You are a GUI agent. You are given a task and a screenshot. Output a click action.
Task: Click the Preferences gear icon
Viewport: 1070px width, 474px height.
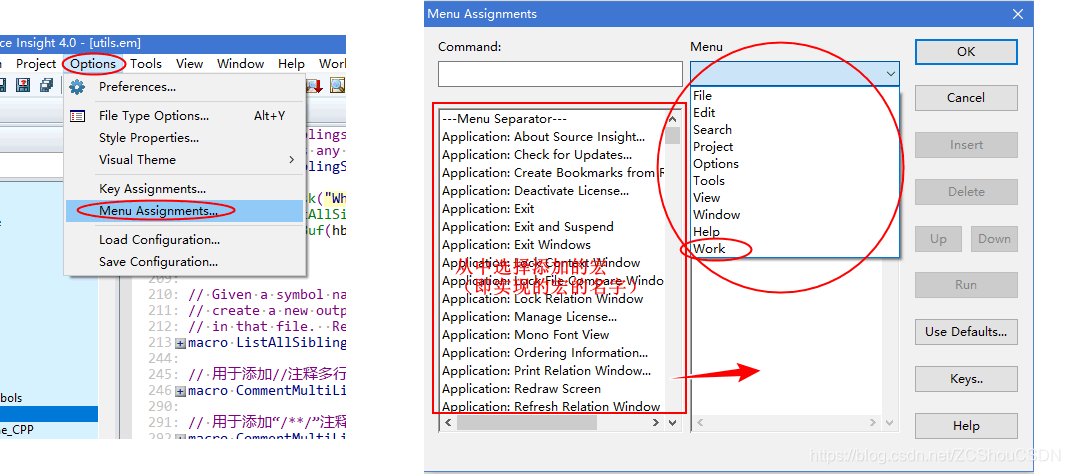(x=77, y=87)
